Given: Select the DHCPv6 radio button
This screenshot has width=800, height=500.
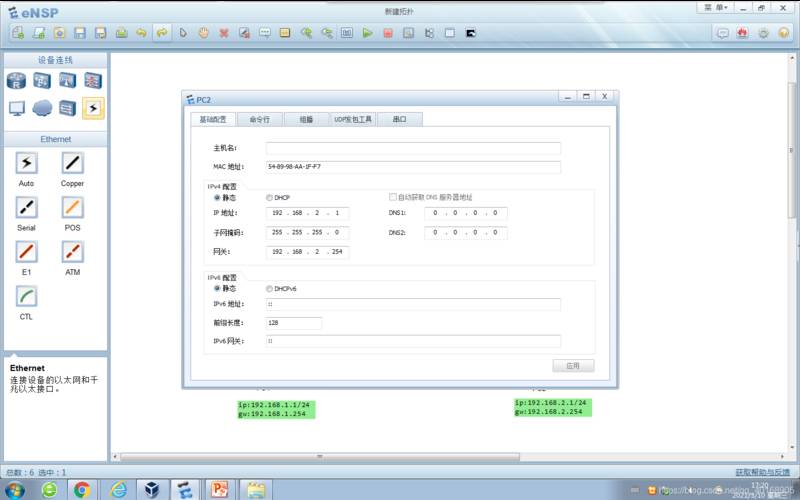Looking at the screenshot, I should coord(269,288).
